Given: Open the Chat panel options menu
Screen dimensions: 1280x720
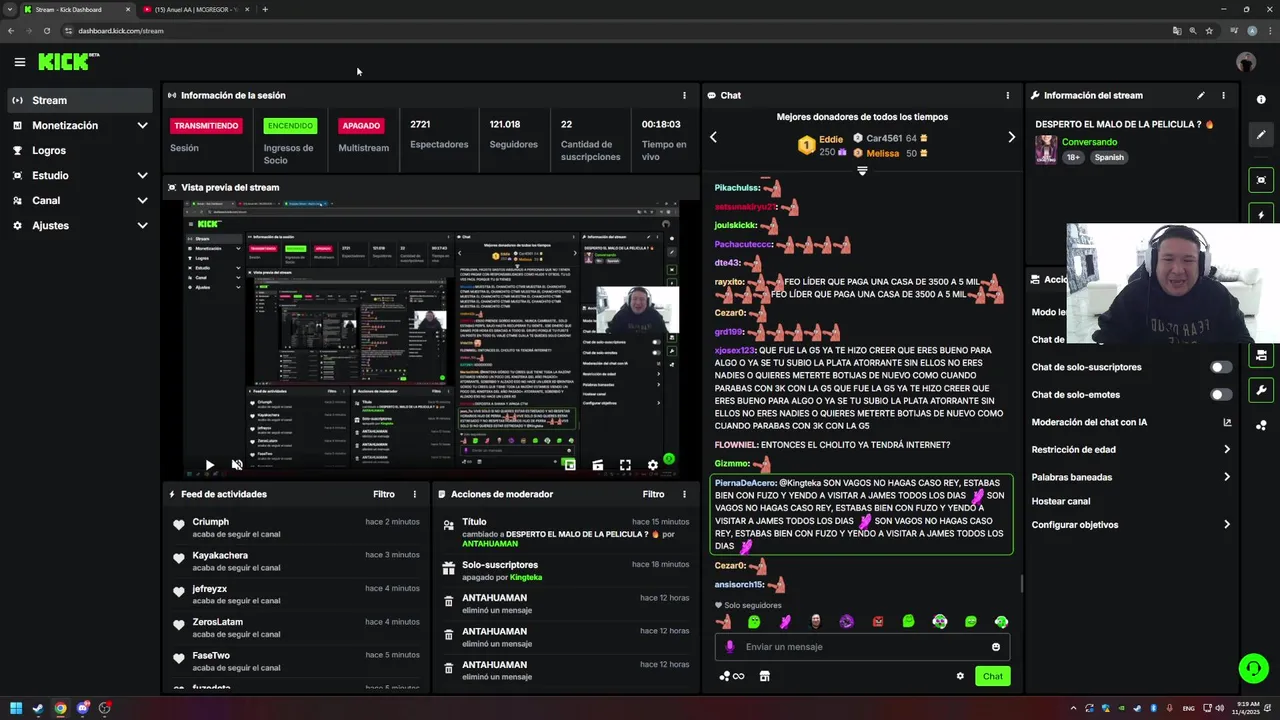Looking at the screenshot, I should pyautogui.click(x=1007, y=95).
